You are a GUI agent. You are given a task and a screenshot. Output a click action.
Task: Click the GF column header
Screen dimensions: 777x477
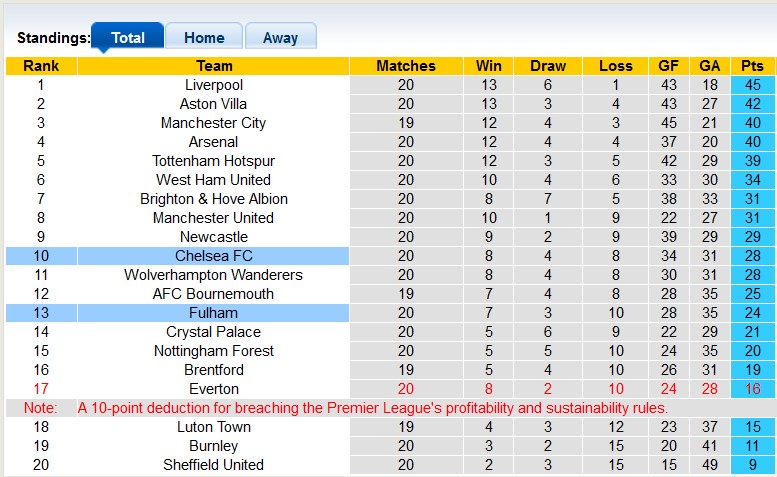(x=668, y=66)
